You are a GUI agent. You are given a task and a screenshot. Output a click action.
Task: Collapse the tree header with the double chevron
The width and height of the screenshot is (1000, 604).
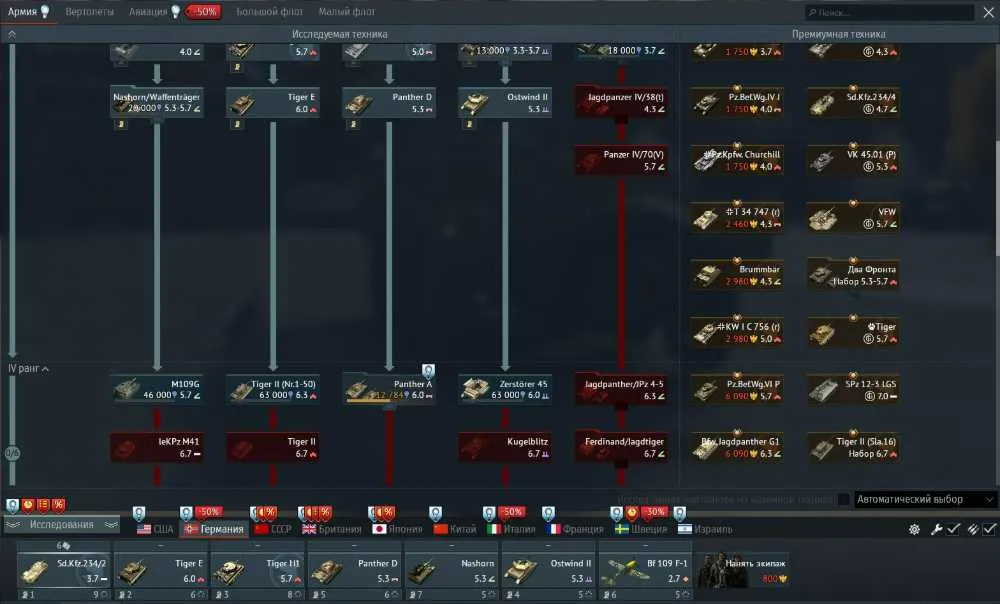tap(11, 34)
